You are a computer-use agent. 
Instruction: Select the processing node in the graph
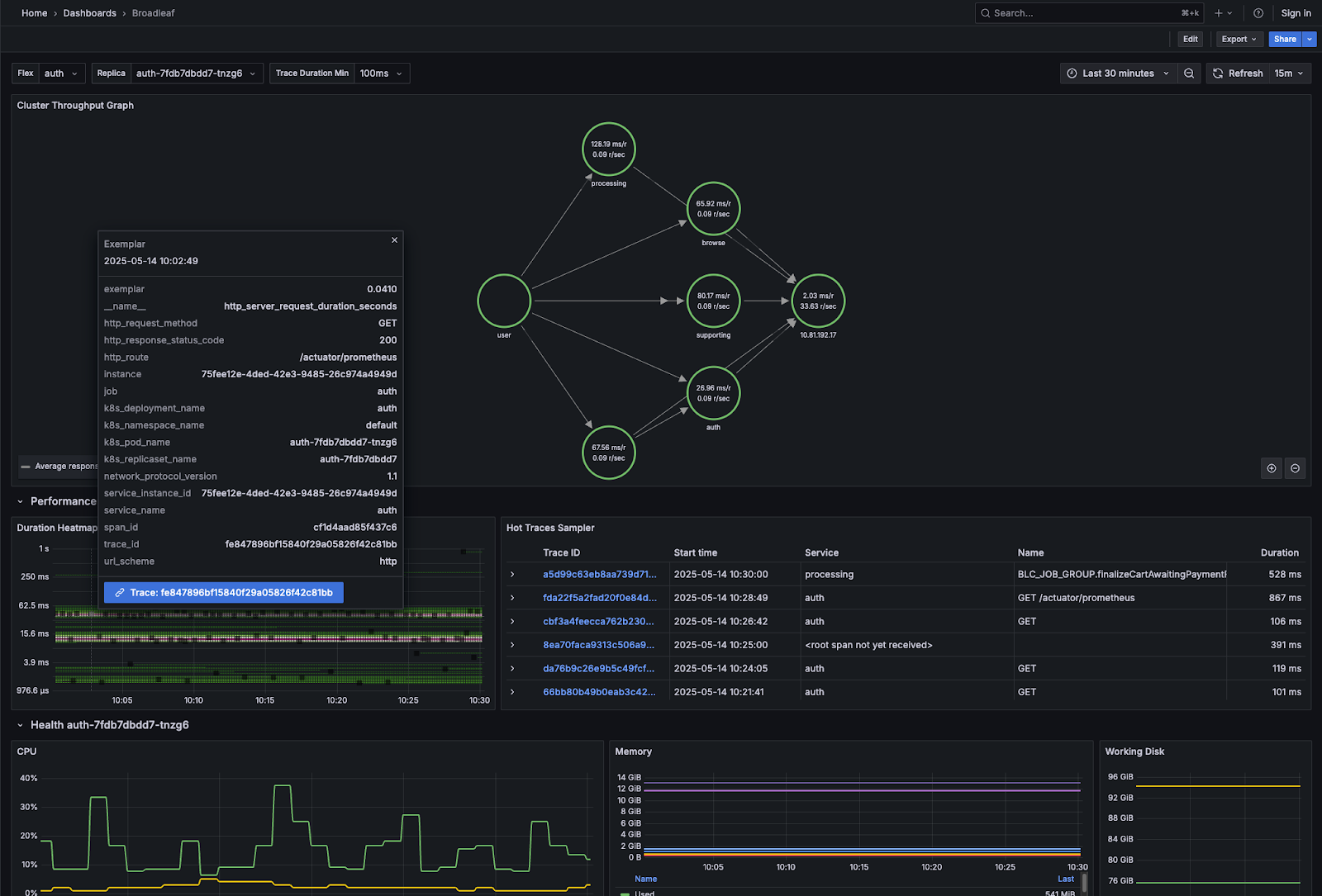click(x=608, y=149)
